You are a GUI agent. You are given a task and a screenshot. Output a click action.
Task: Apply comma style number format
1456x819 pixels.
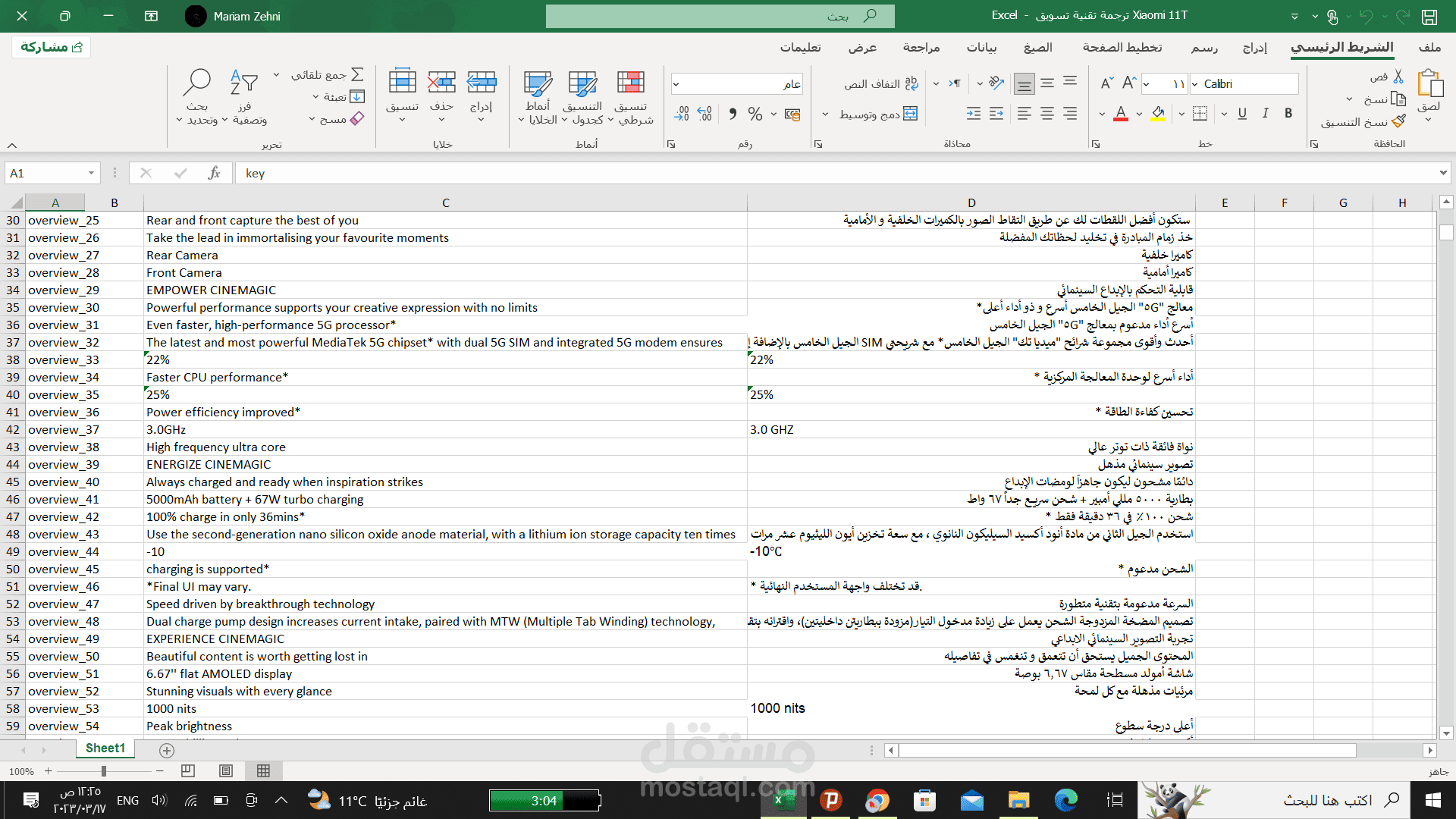click(x=733, y=114)
